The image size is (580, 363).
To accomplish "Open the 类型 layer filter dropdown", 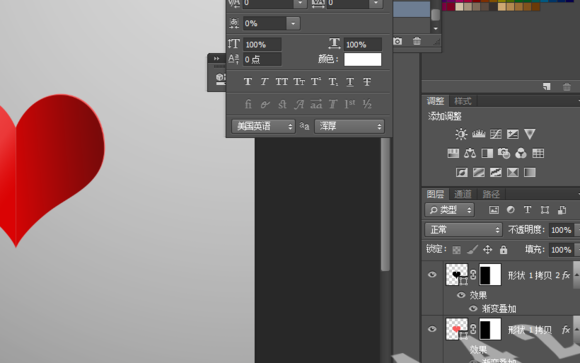I will point(449,210).
